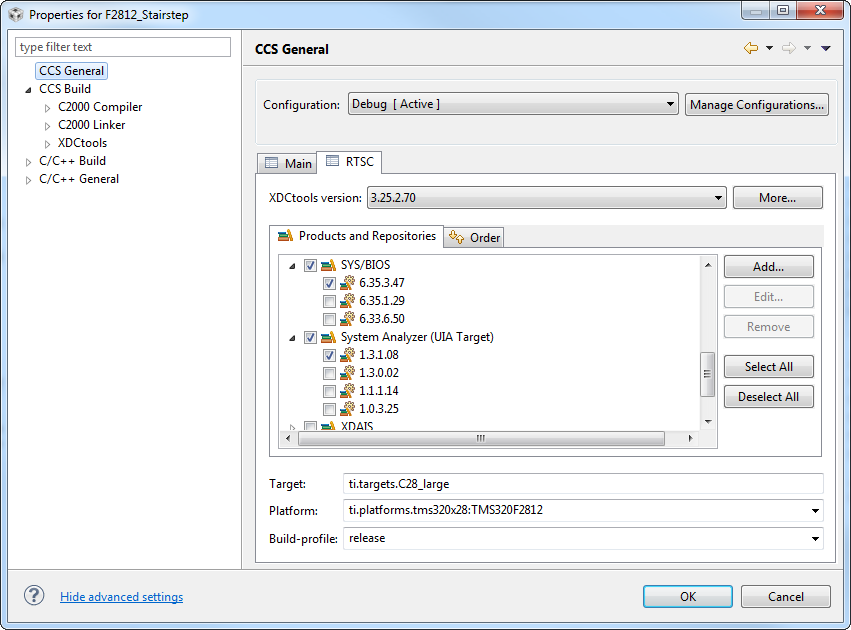Click the type filter text field

(123, 47)
